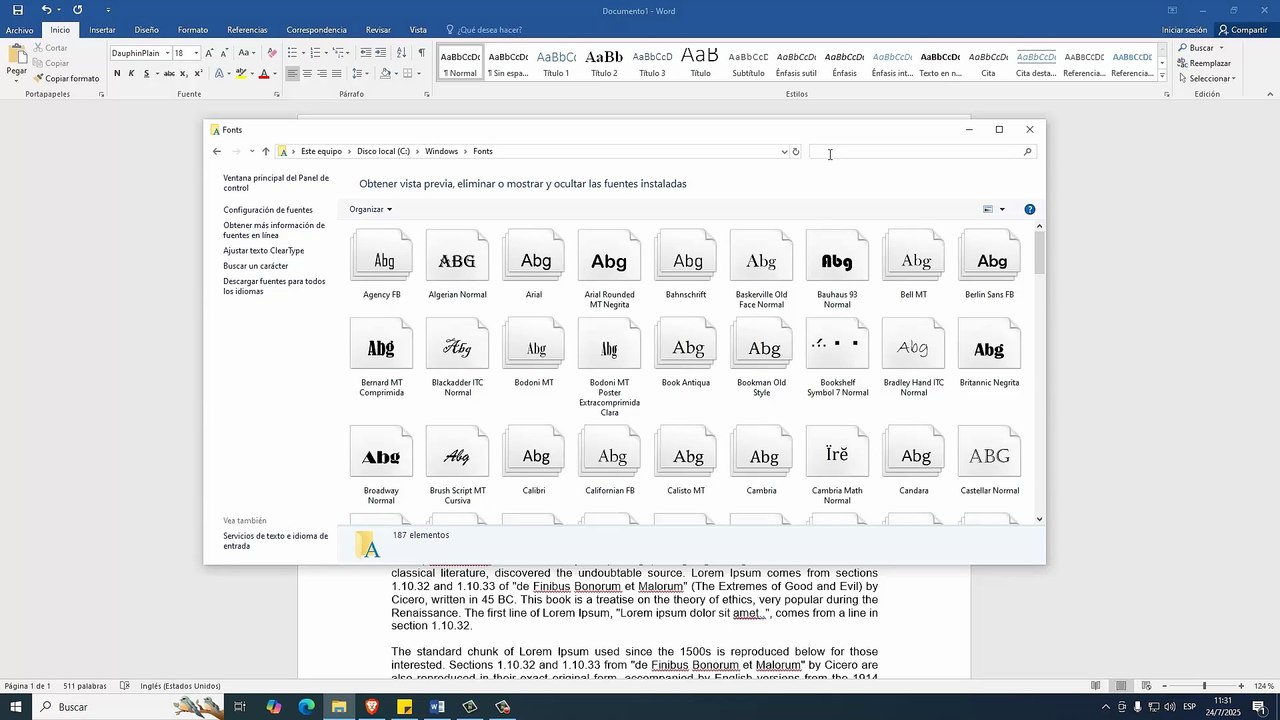Toggle justified text alignment

coord(337,73)
